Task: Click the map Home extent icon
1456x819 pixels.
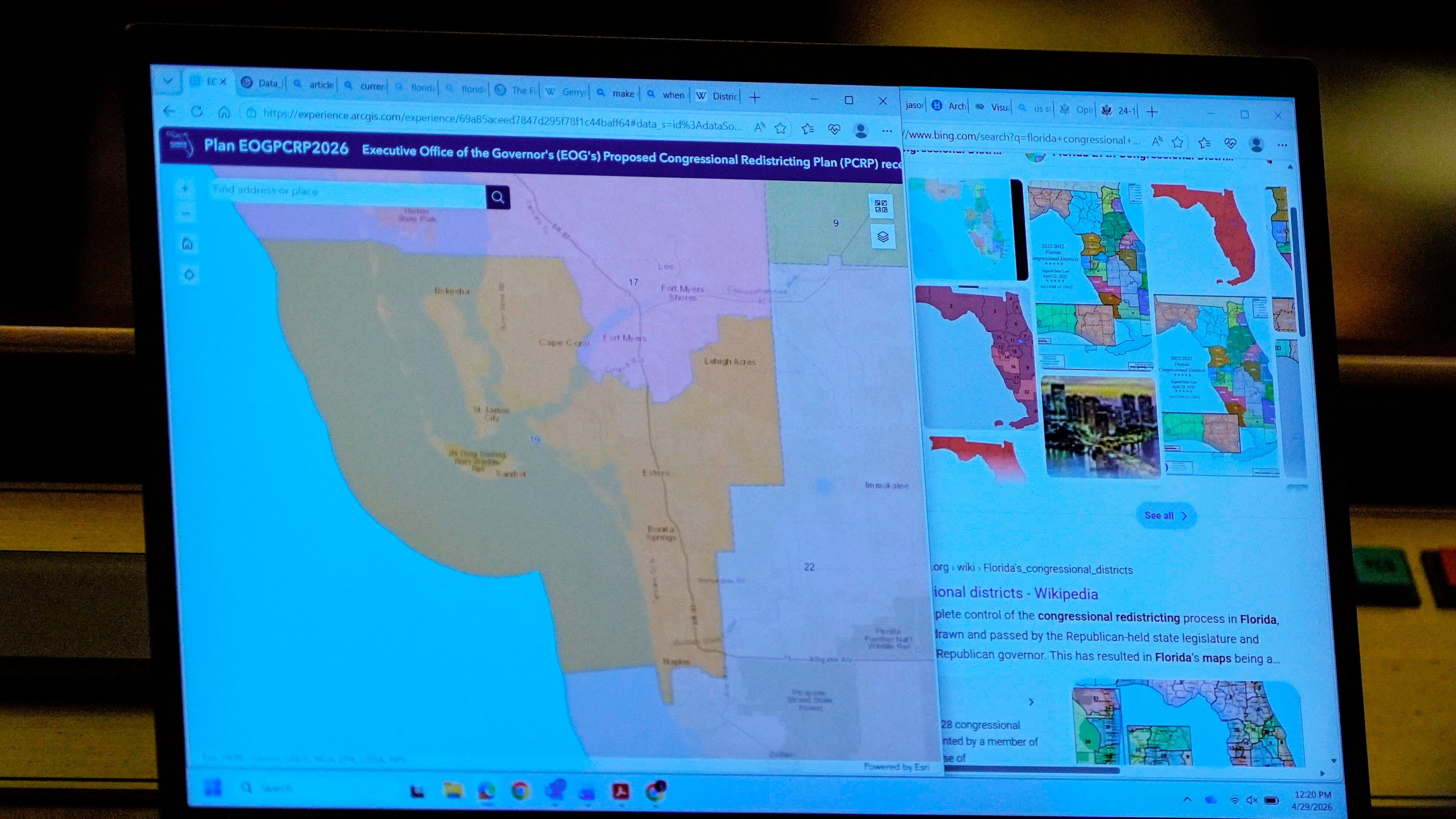Action: point(187,244)
